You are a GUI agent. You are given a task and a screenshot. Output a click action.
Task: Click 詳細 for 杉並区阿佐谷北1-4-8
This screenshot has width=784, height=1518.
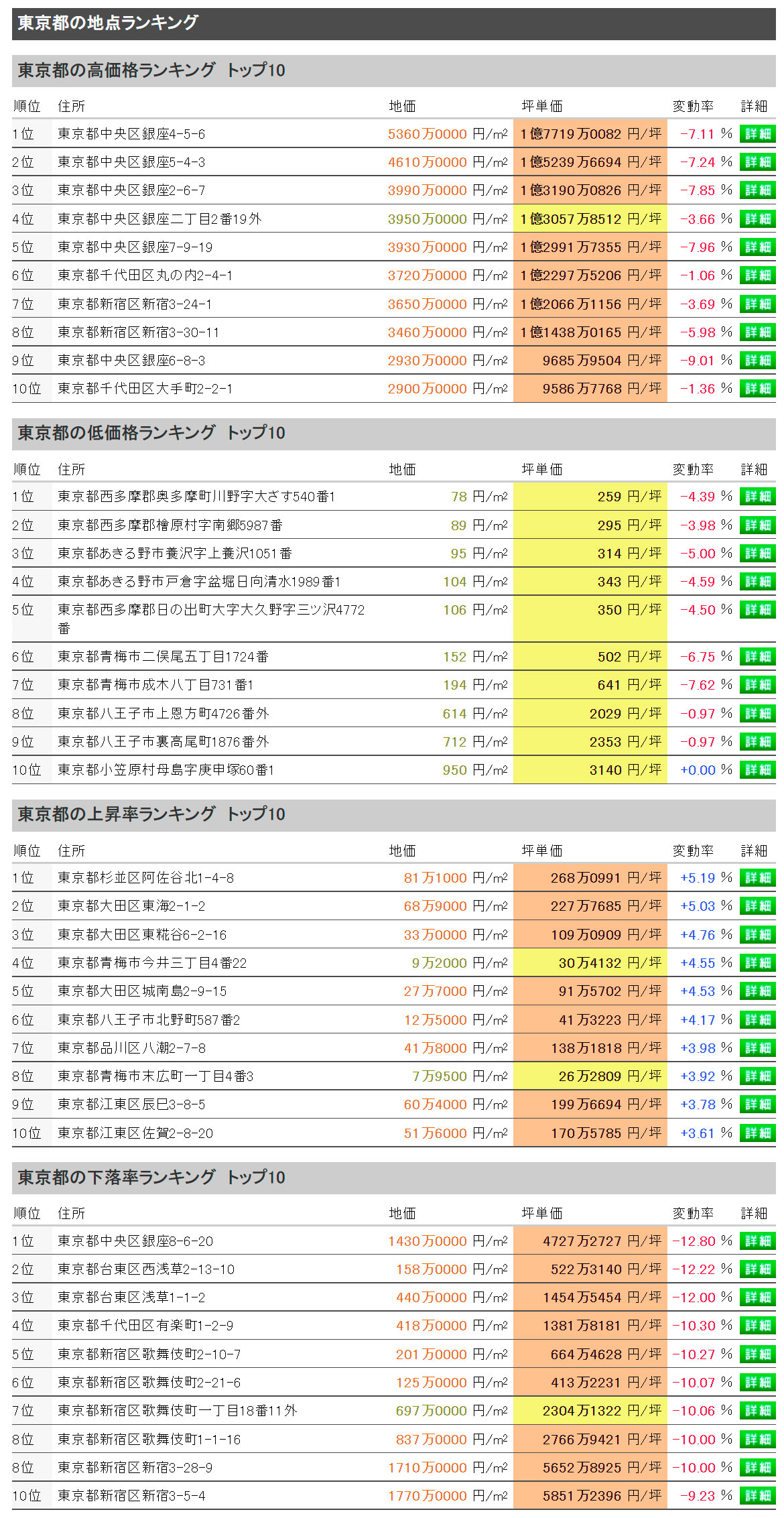pos(757,878)
